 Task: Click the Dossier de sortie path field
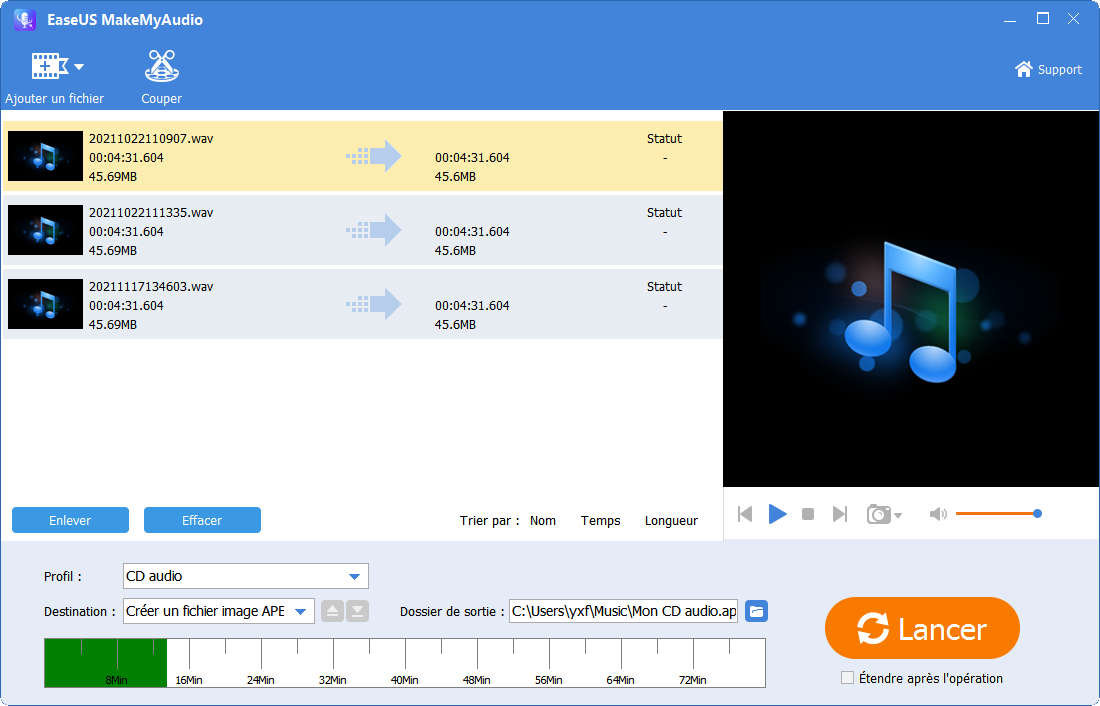click(x=624, y=611)
